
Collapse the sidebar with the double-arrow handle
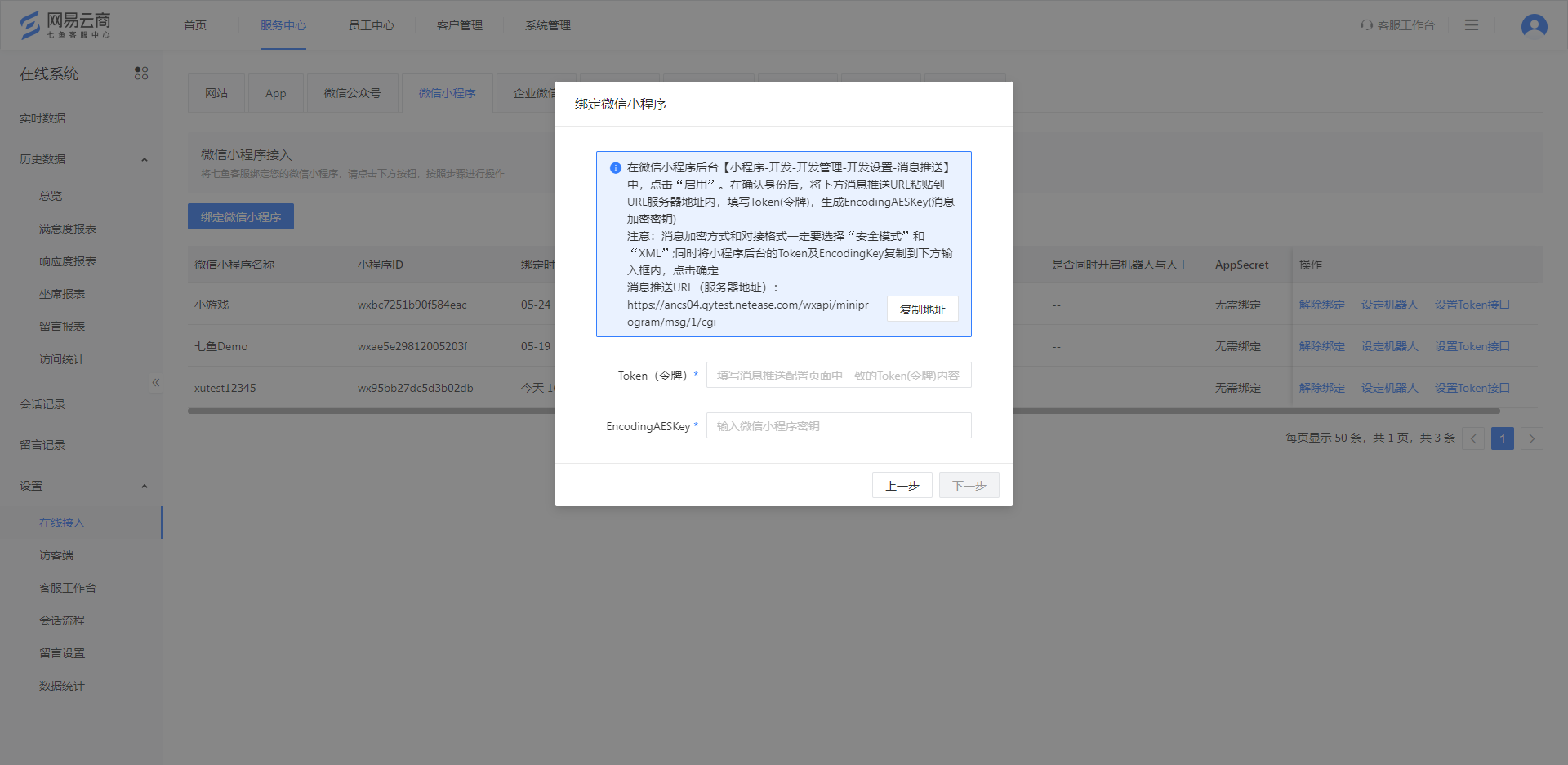pyautogui.click(x=155, y=382)
